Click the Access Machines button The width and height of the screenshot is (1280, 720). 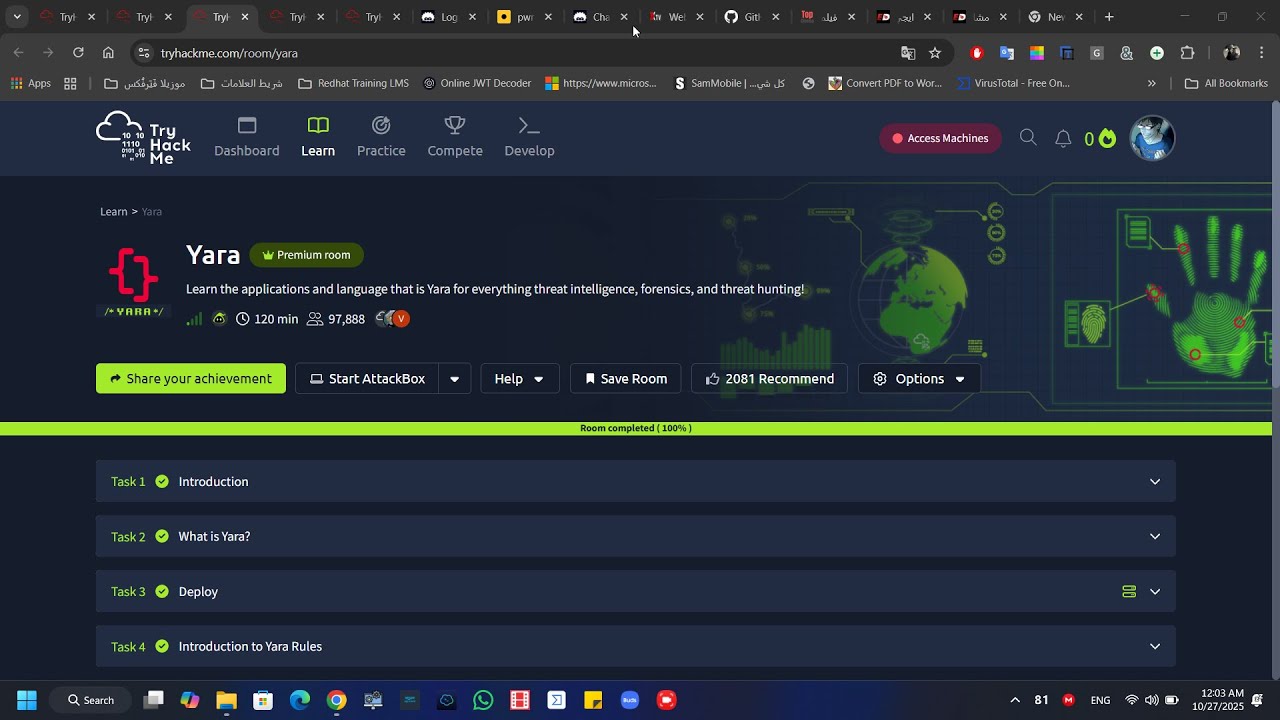pos(940,139)
